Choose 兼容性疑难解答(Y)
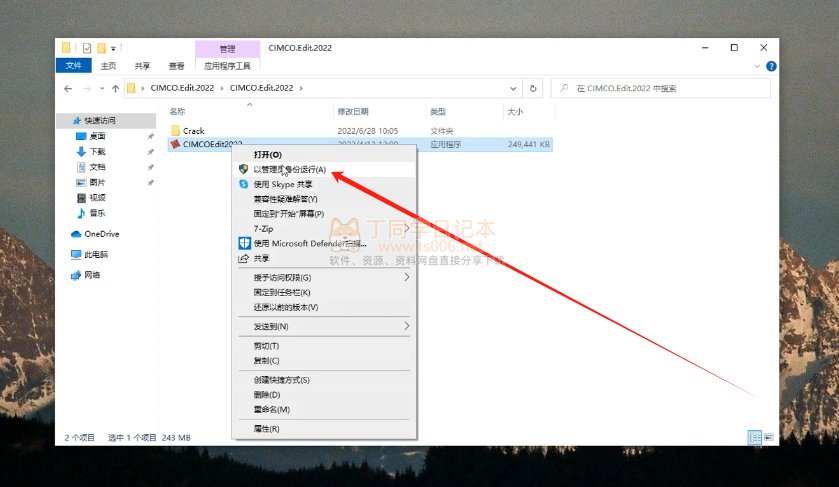This screenshot has height=487, width=839. click(x=324, y=199)
